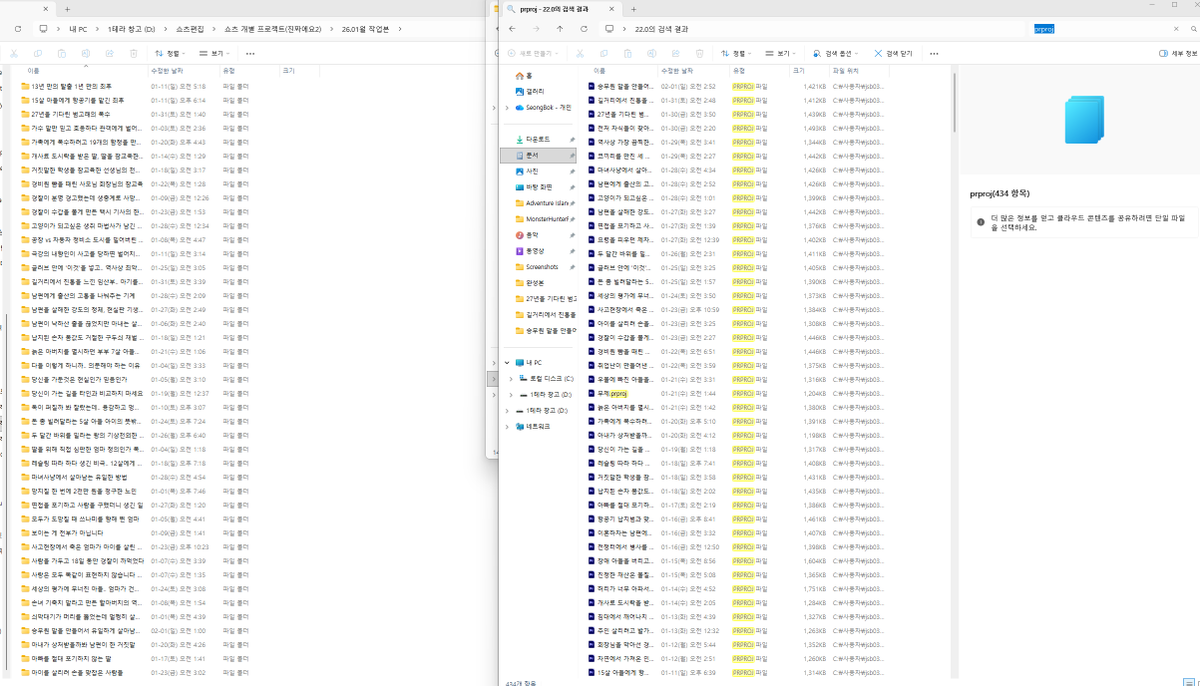
Task: Click the Back arrow in the search results window
Action: click(513, 28)
